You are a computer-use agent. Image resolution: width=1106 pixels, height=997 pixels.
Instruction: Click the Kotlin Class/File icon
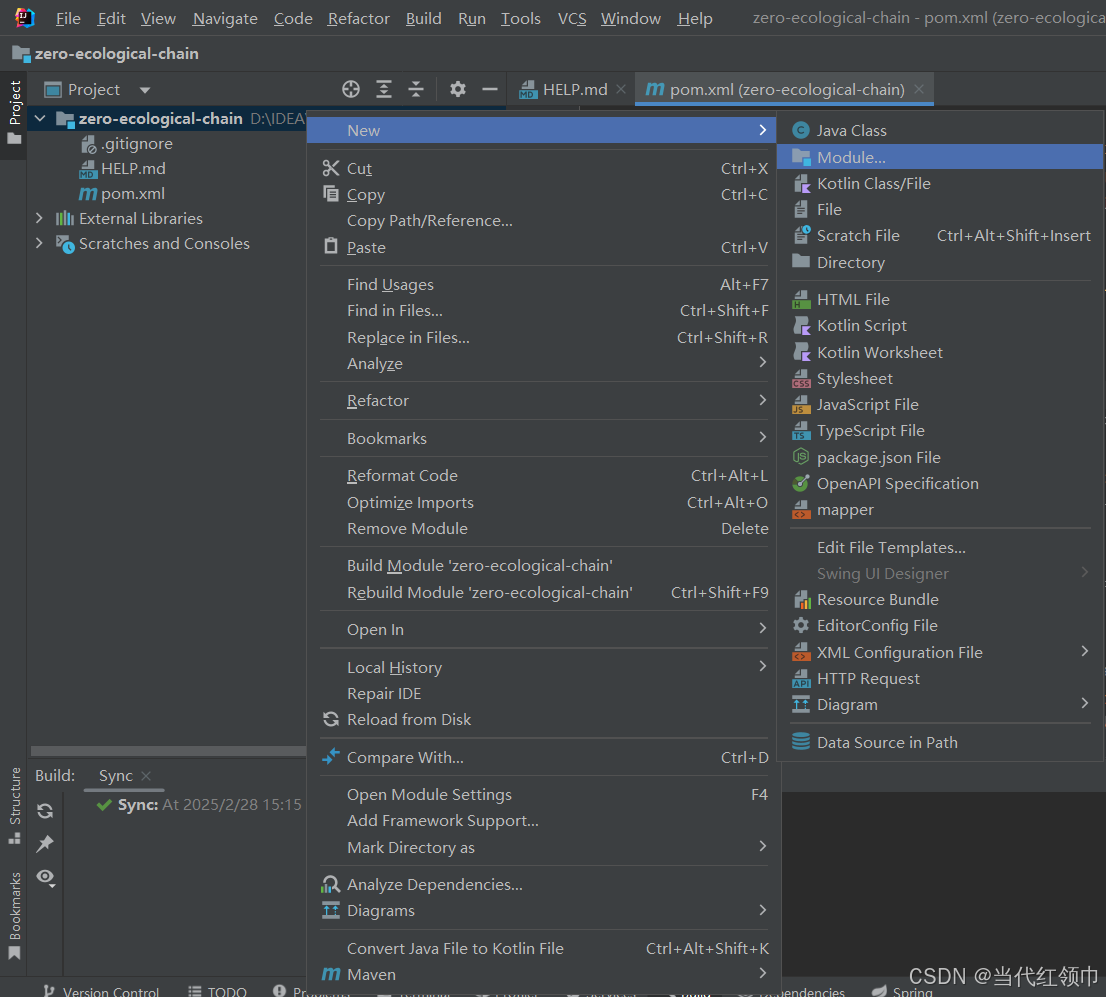(801, 183)
